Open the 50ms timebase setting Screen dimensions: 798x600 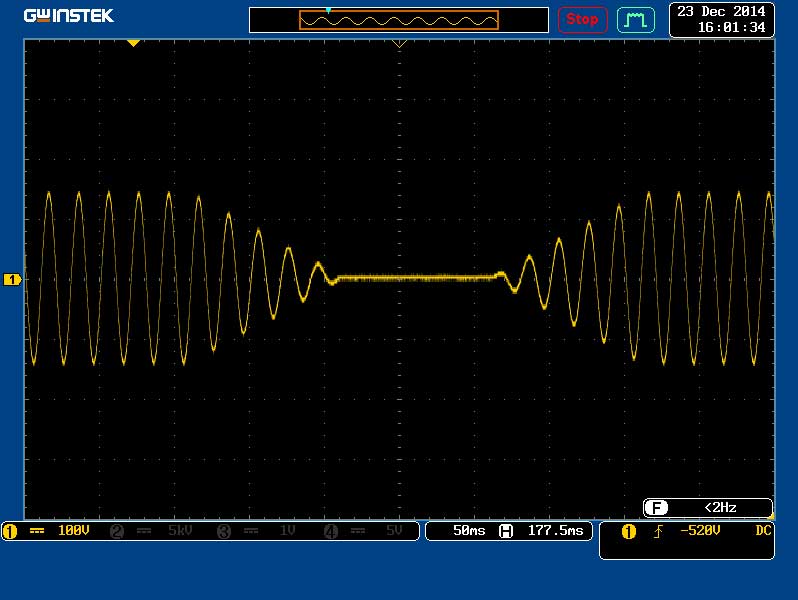[468, 531]
